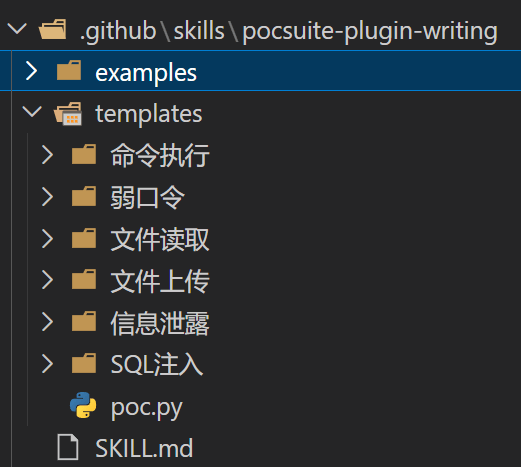Screen dimensions: 521x467
Task: Click the pocsuite-plugin-writing path segment
Action: pos(370,31)
